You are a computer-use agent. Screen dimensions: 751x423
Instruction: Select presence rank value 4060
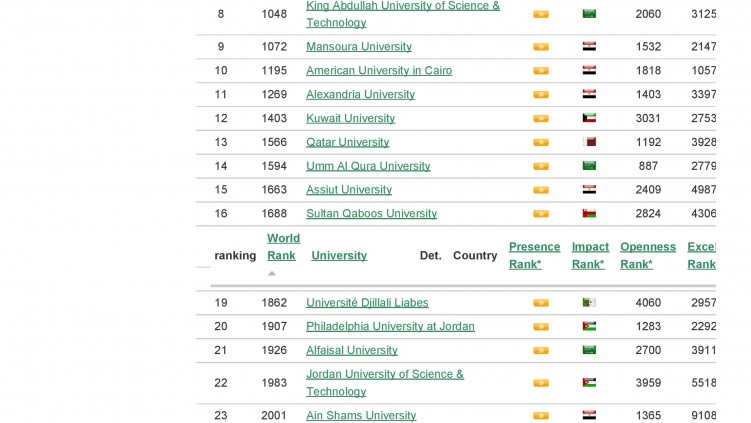coord(648,303)
